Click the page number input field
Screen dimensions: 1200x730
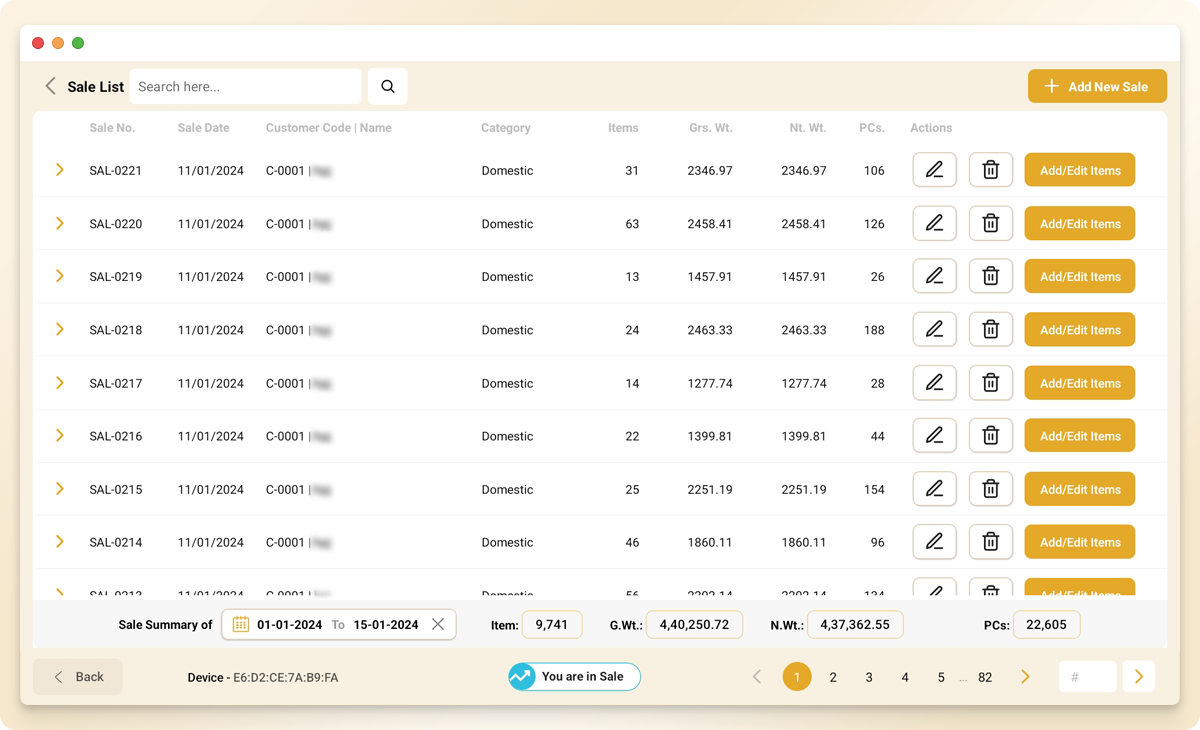pos(1087,677)
